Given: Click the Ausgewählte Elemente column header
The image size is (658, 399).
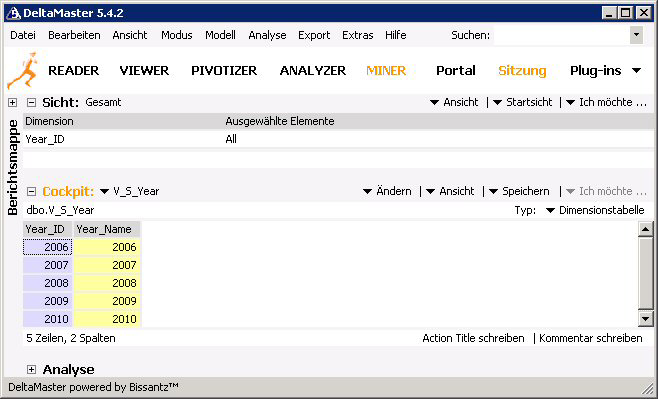Looking at the screenshot, I should click(x=280, y=121).
